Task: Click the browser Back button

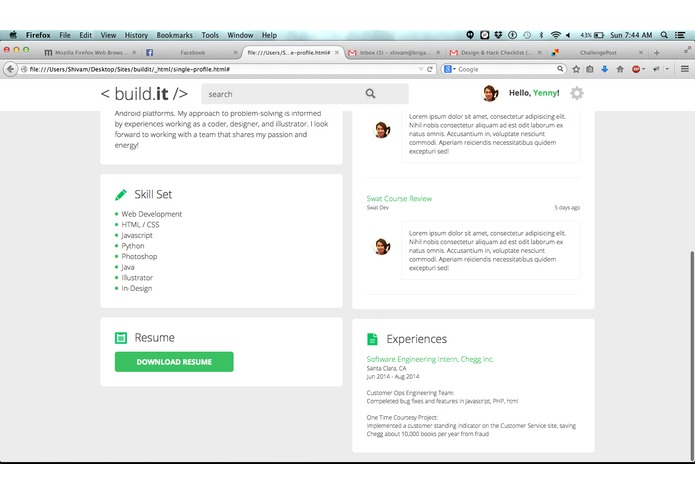Action: coord(10,69)
